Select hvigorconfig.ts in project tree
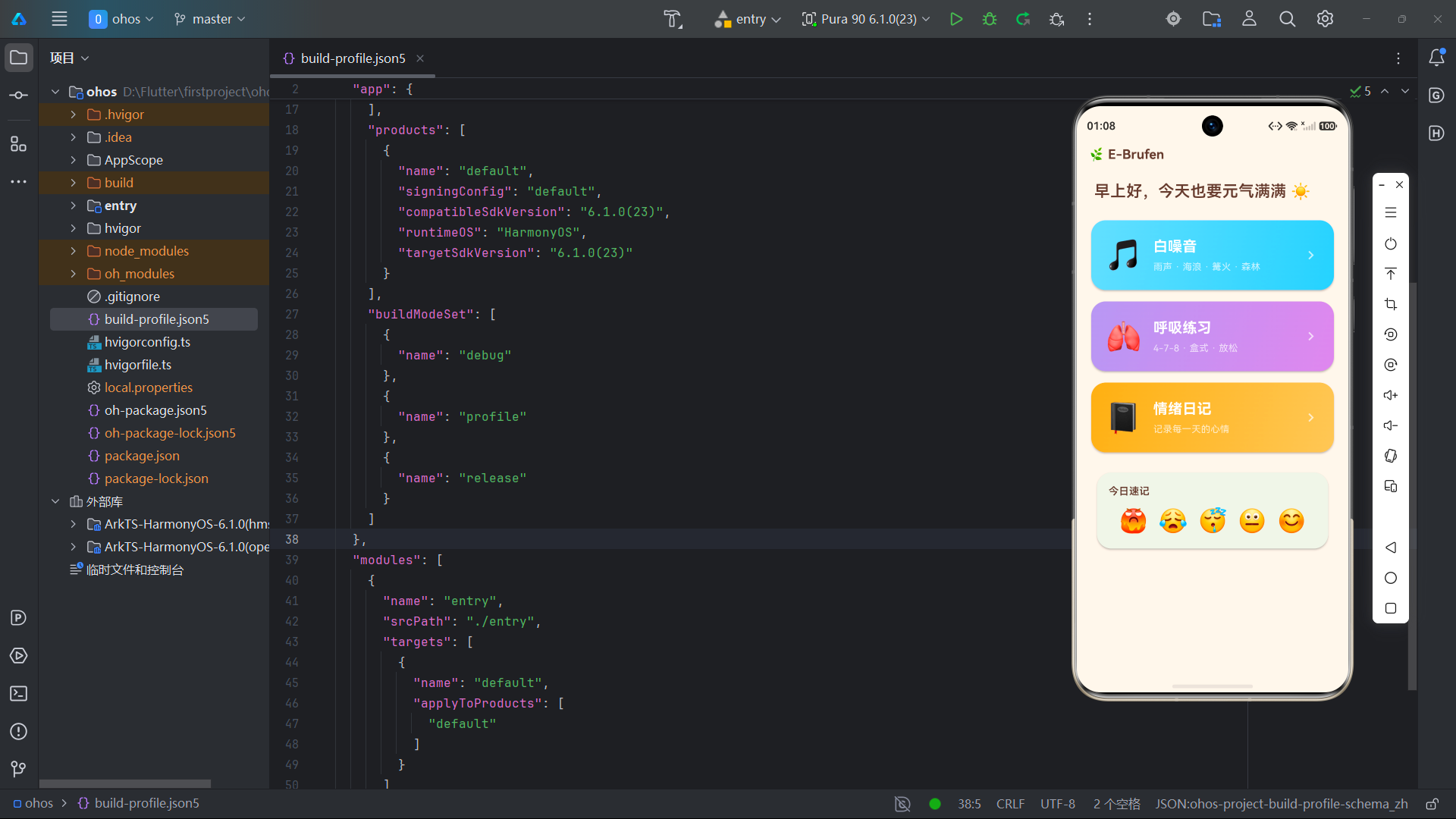The height and width of the screenshot is (819, 1456). click(147, 342)
